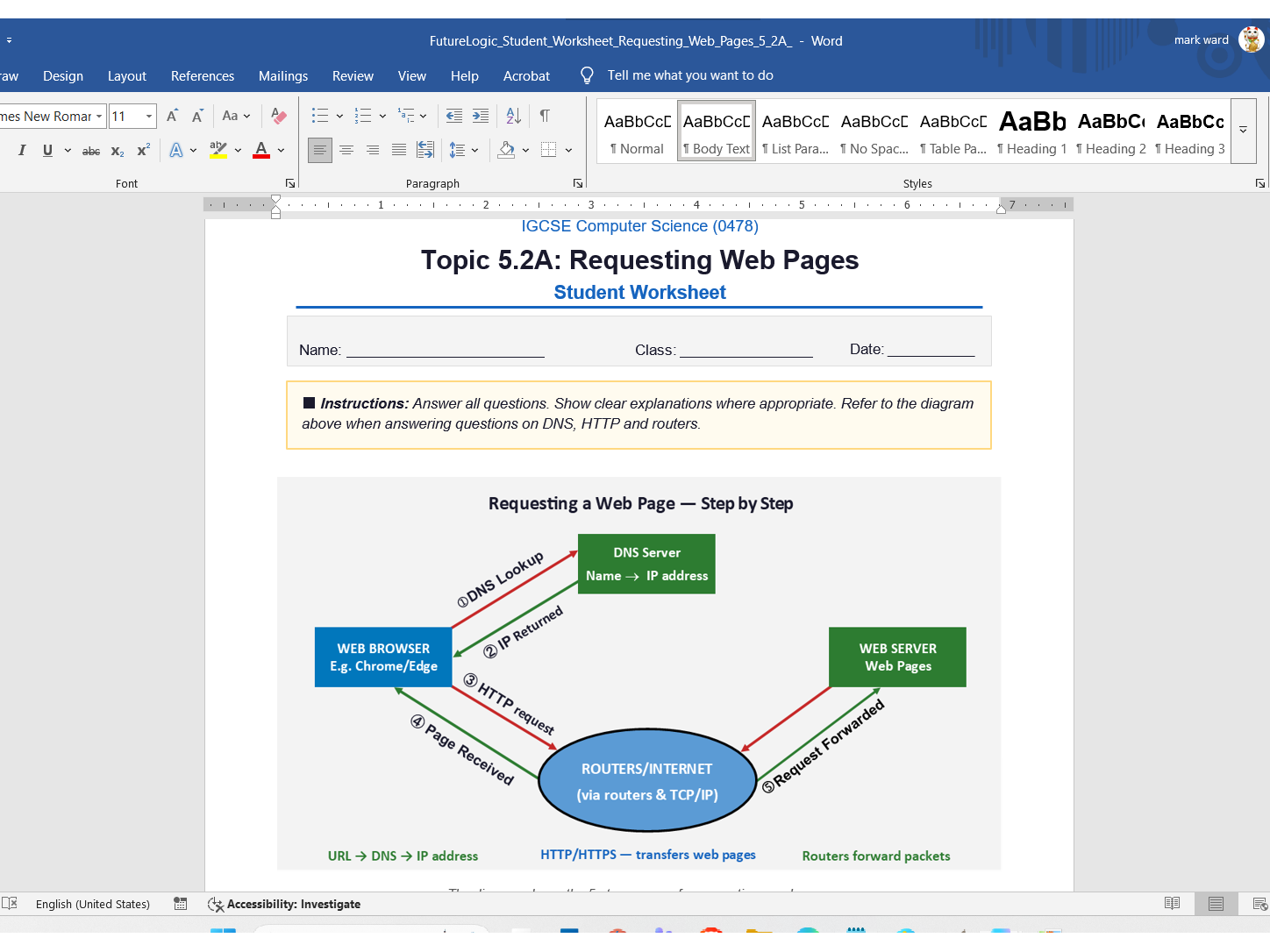Create a multilevel list
The width and height of the screenshot is (1270, 952).
[x=406, y=116]
